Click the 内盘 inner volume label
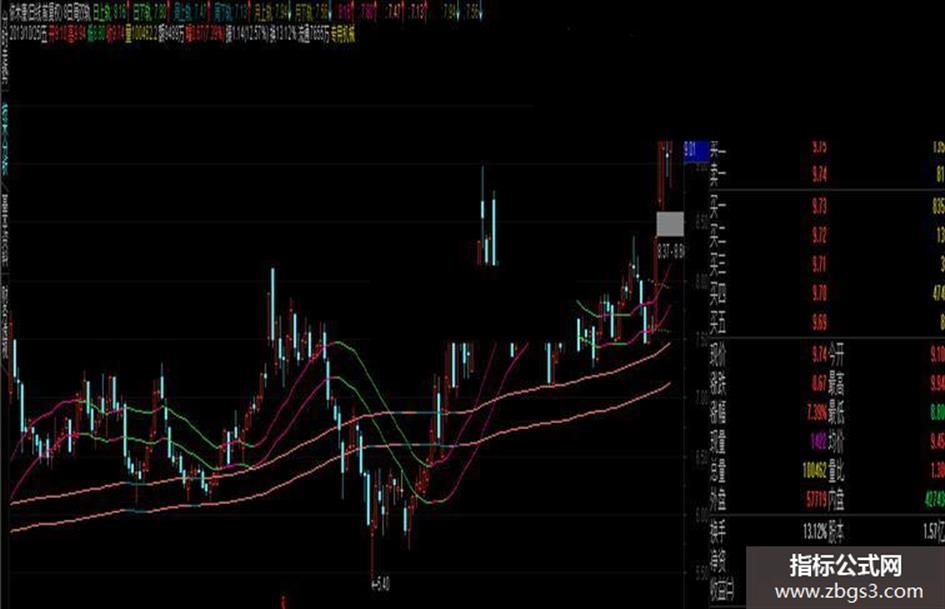This screenshot has width=945, height=609. click(x=837, y=499)
